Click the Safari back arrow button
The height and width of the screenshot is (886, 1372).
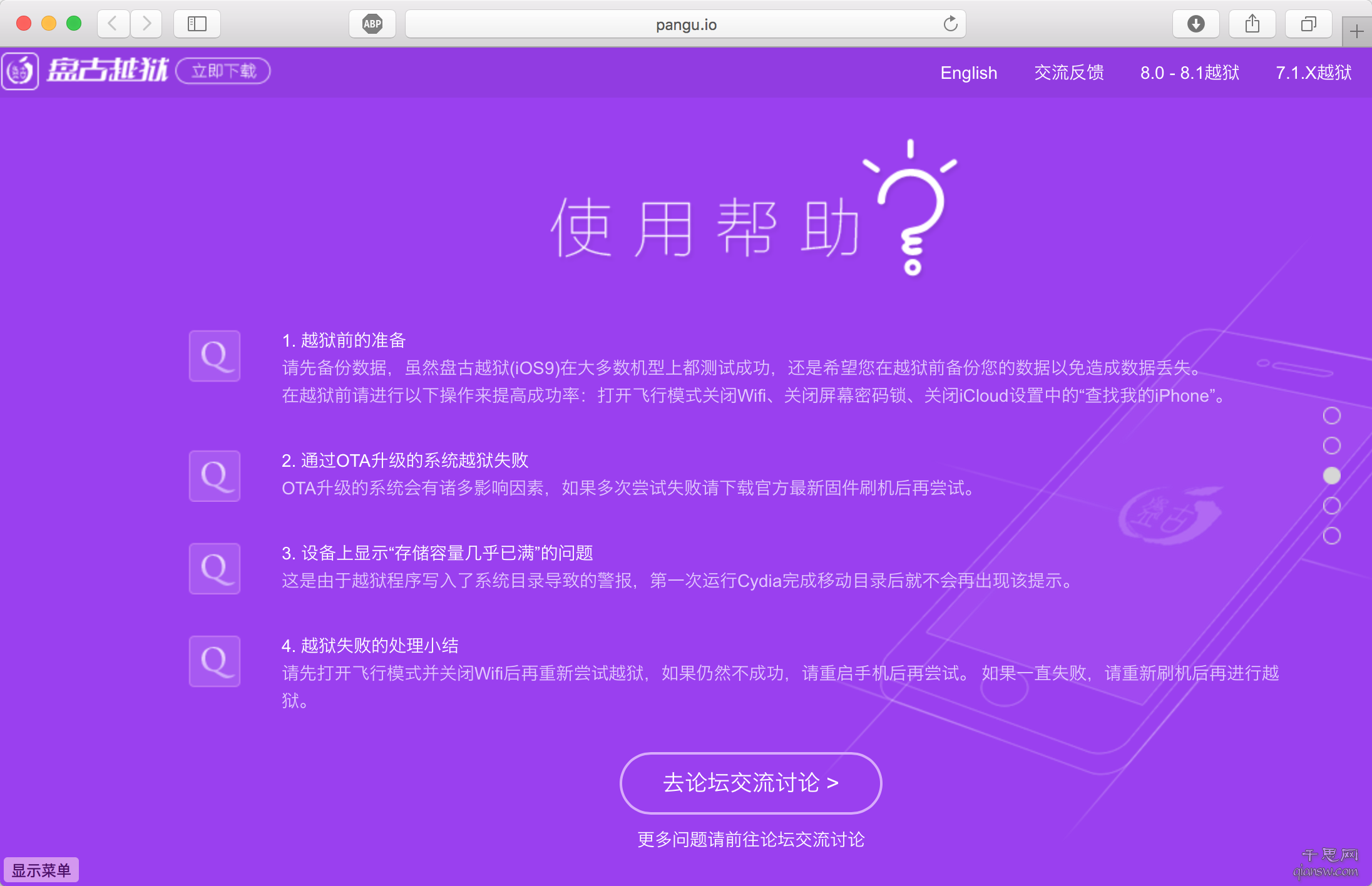coord(113,24)
